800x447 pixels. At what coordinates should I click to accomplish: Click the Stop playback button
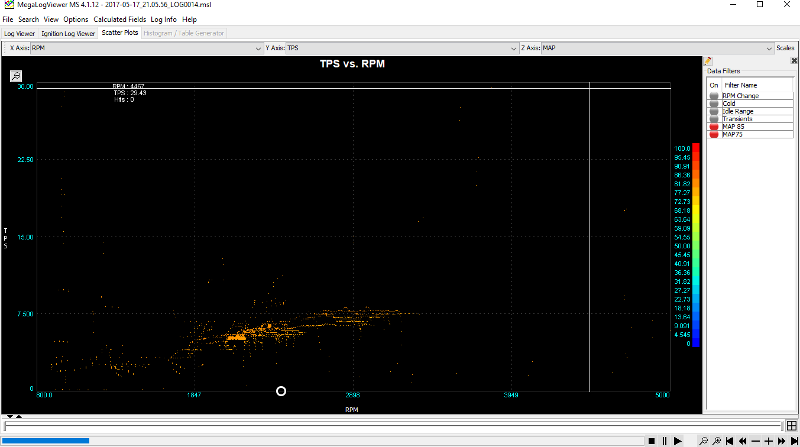[x=651, y=440]
